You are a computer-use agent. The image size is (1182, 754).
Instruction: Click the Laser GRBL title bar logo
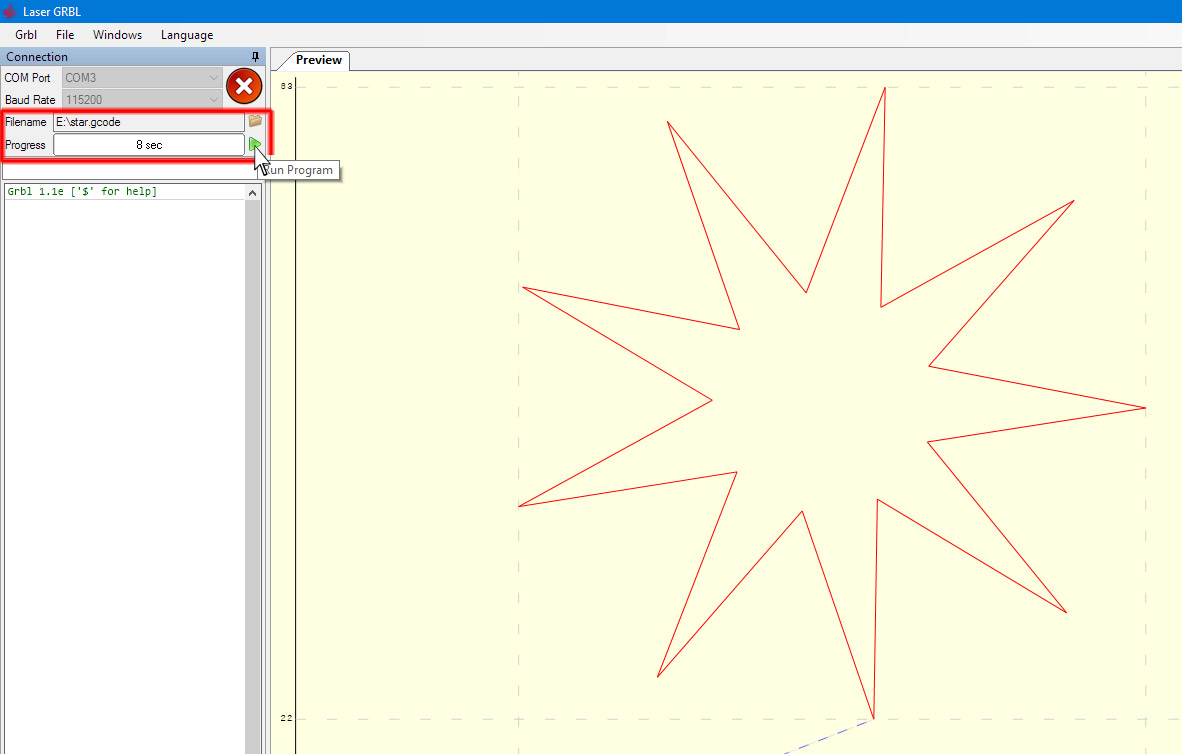[x=10, y=11]
